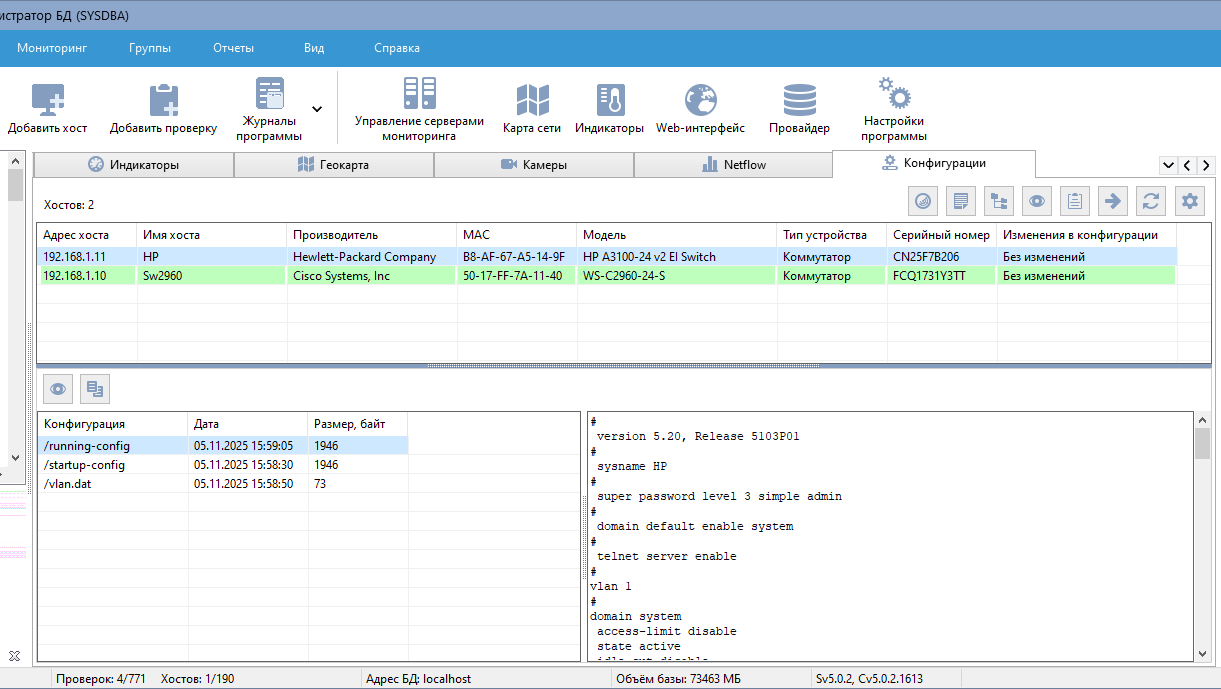
Task: Open the Карта сети network map
Action: pyautogui.click(x=532, y=100)
